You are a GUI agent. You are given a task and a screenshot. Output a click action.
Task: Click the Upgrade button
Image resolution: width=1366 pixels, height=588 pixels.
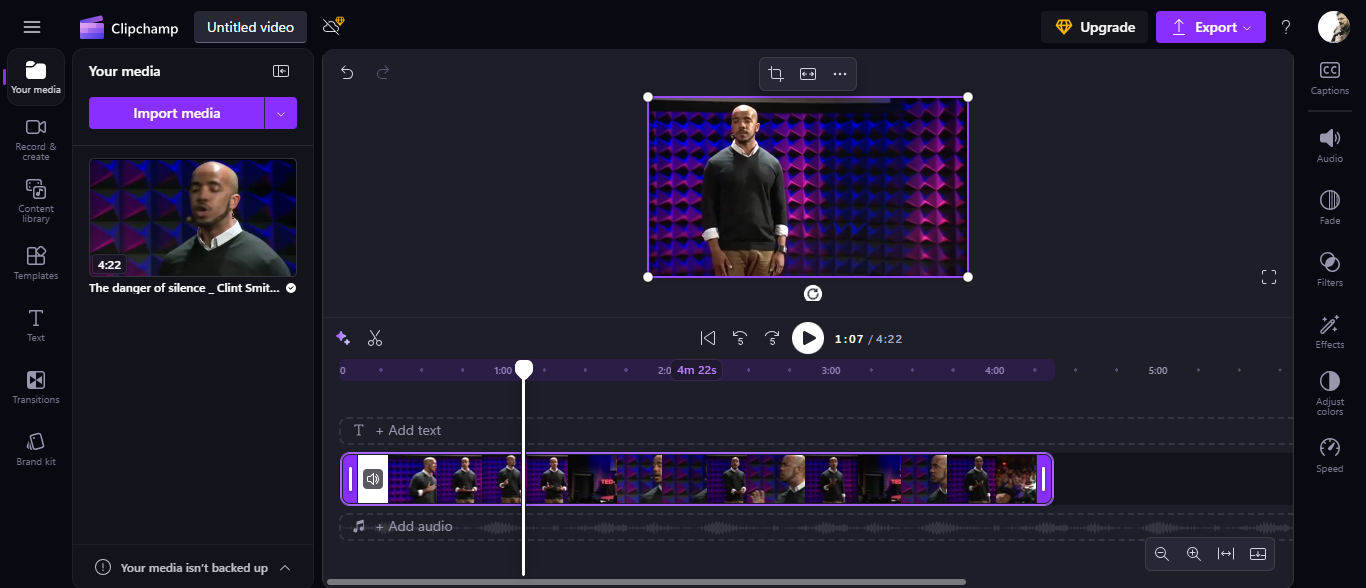click(1094, 27)
